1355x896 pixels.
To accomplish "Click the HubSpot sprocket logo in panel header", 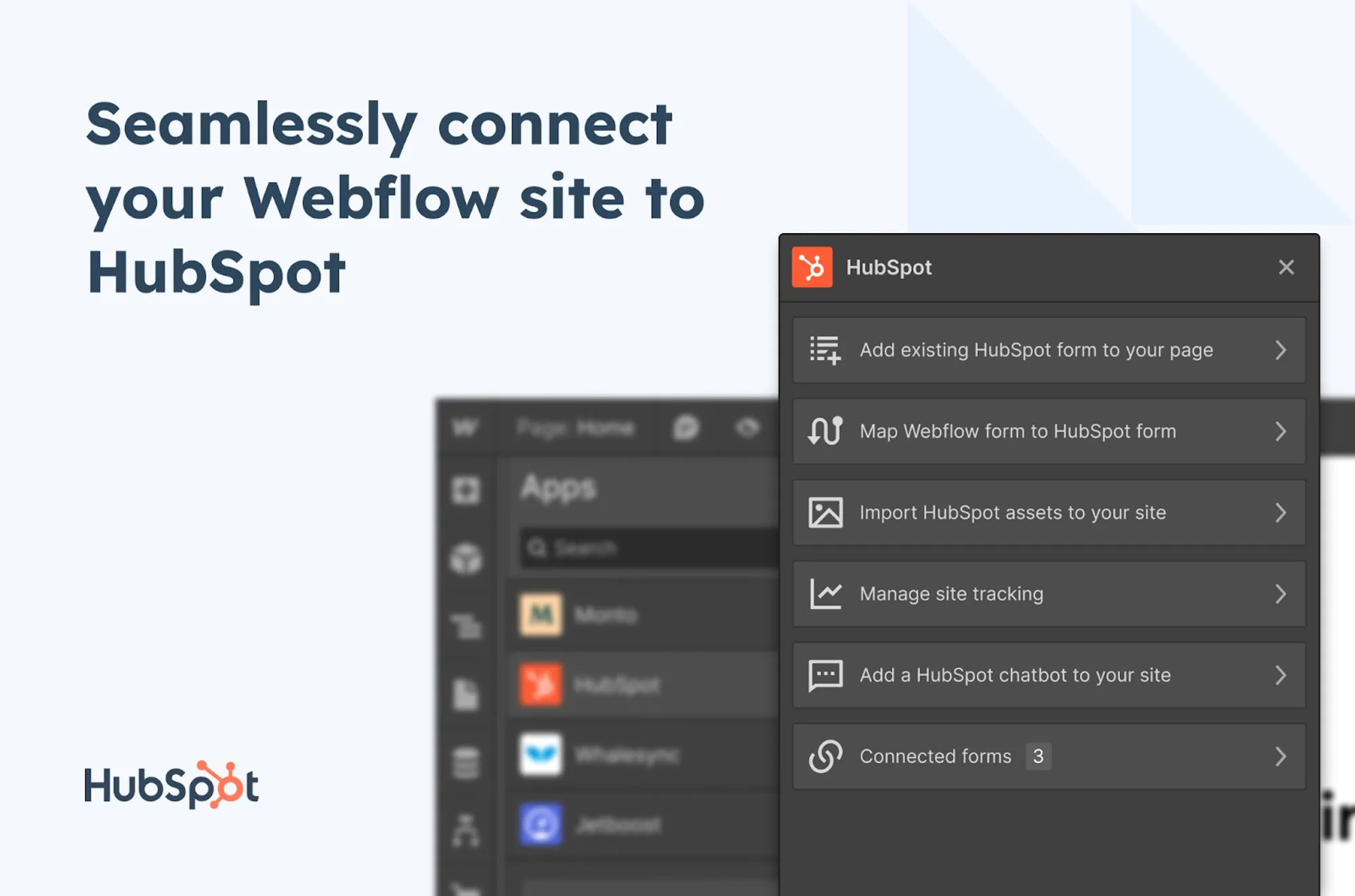I will (812, 267).
